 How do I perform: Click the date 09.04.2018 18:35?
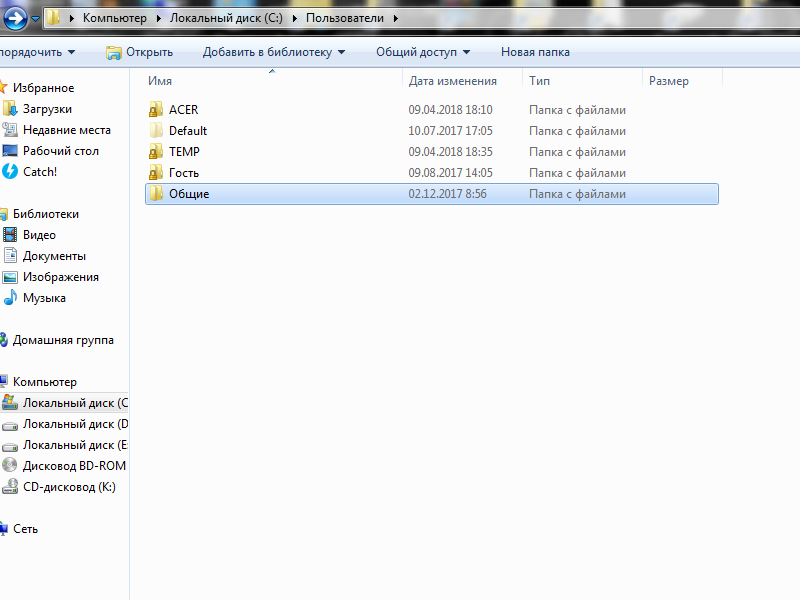pos(451,152)
